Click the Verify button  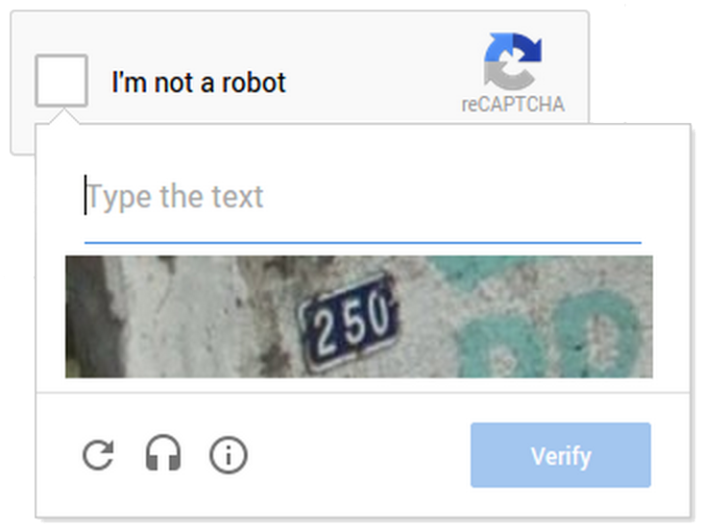point(560,455)
